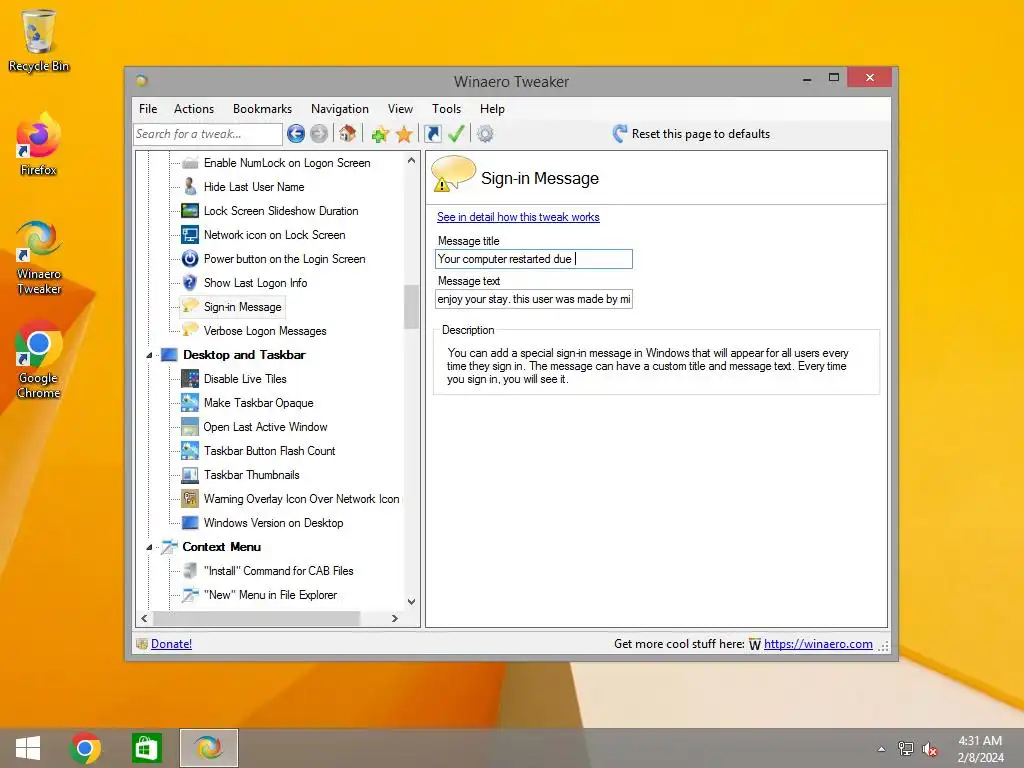The image size is (1024, 768).
Task: Click the tree horizontal scroll-right arrow
Action: (394, 618)
